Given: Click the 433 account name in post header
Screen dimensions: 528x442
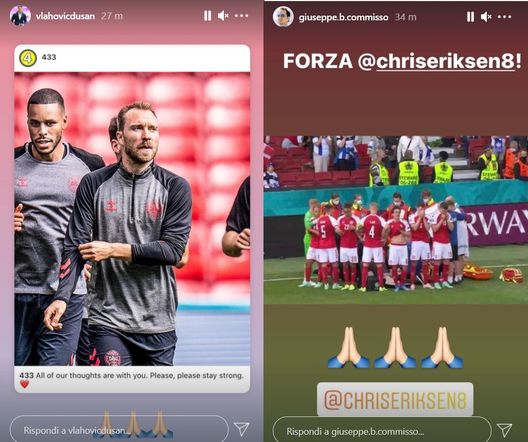Looking at the screenshot, I should coord(49,57).
